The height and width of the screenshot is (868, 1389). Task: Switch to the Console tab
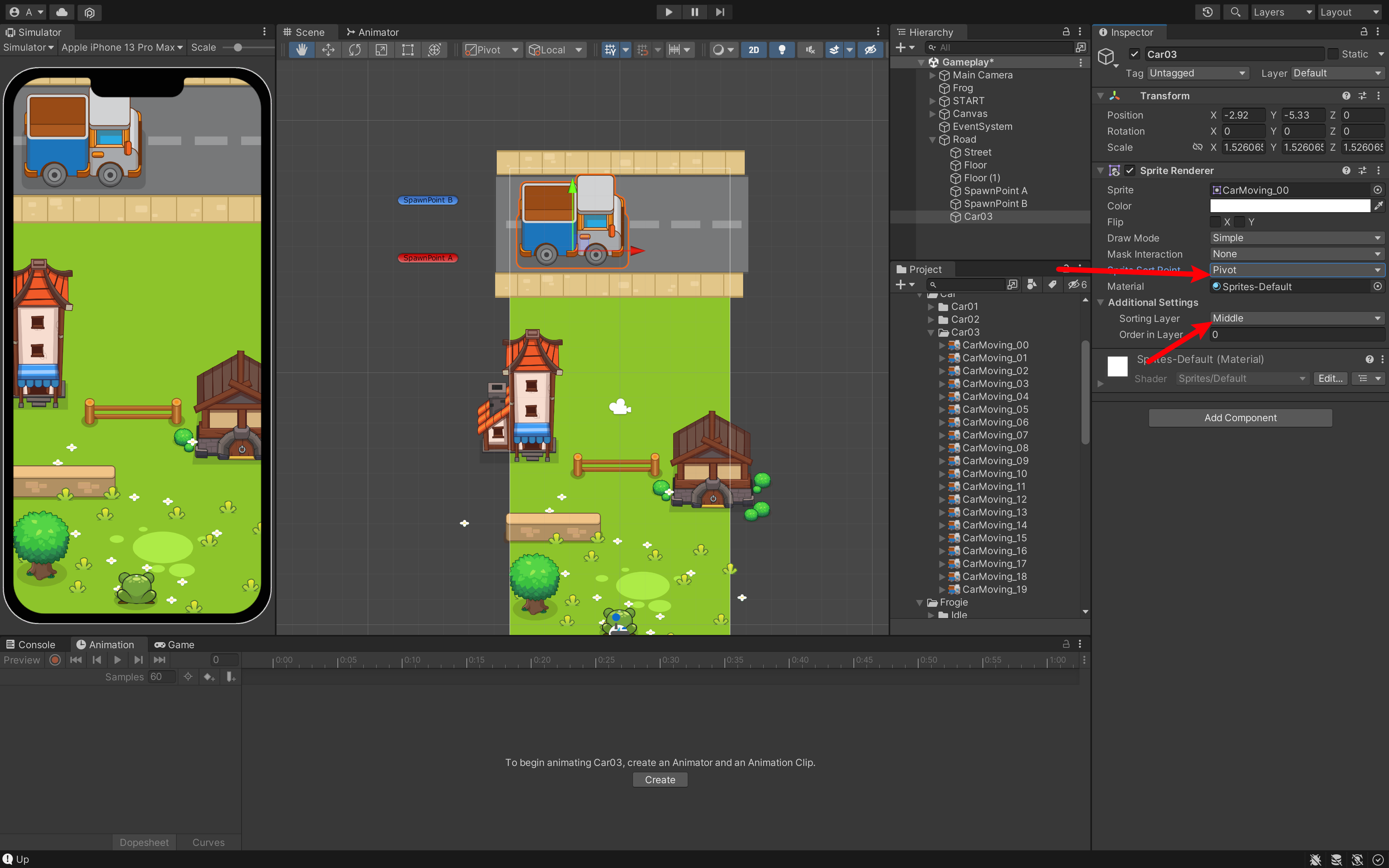click(31, 645)
